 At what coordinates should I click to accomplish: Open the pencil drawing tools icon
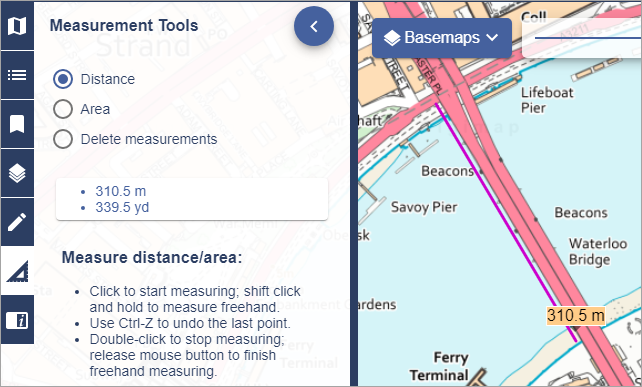coord(17,222)
